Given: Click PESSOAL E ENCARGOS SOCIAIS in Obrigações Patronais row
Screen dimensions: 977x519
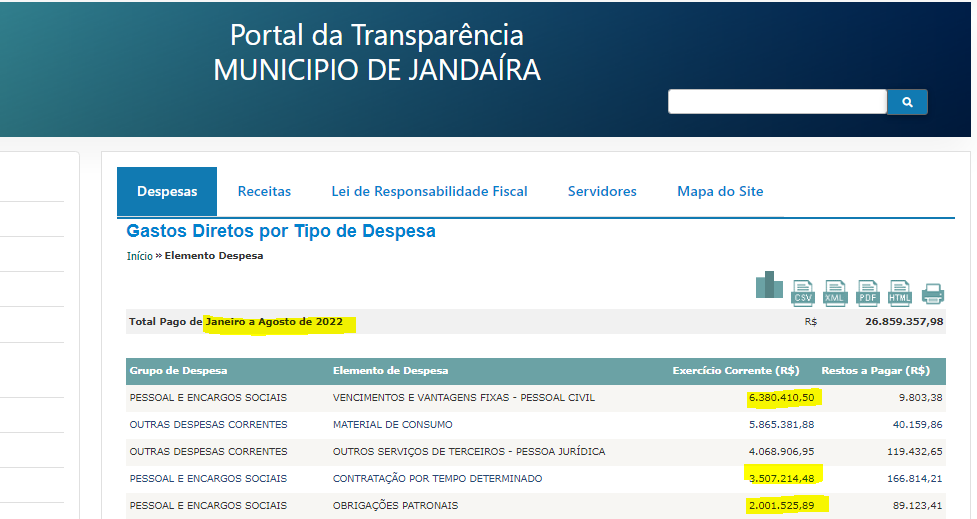Looking at the screenshot, I should [x=208, y=505].
